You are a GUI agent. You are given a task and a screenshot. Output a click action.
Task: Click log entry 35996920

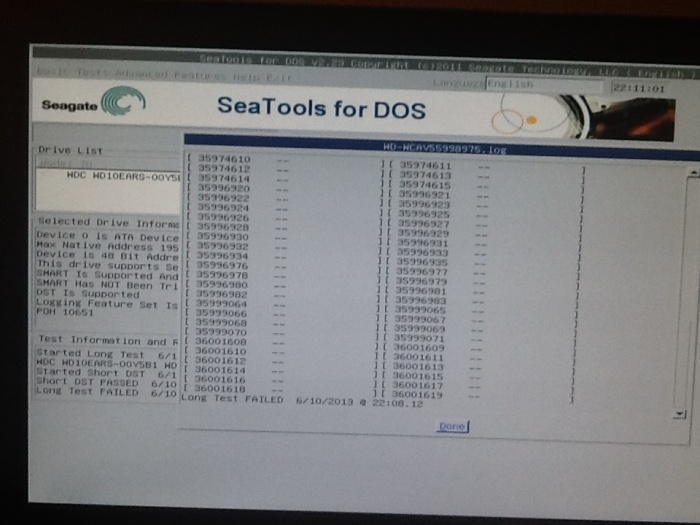pyautogui.click(x=224, y=188)
